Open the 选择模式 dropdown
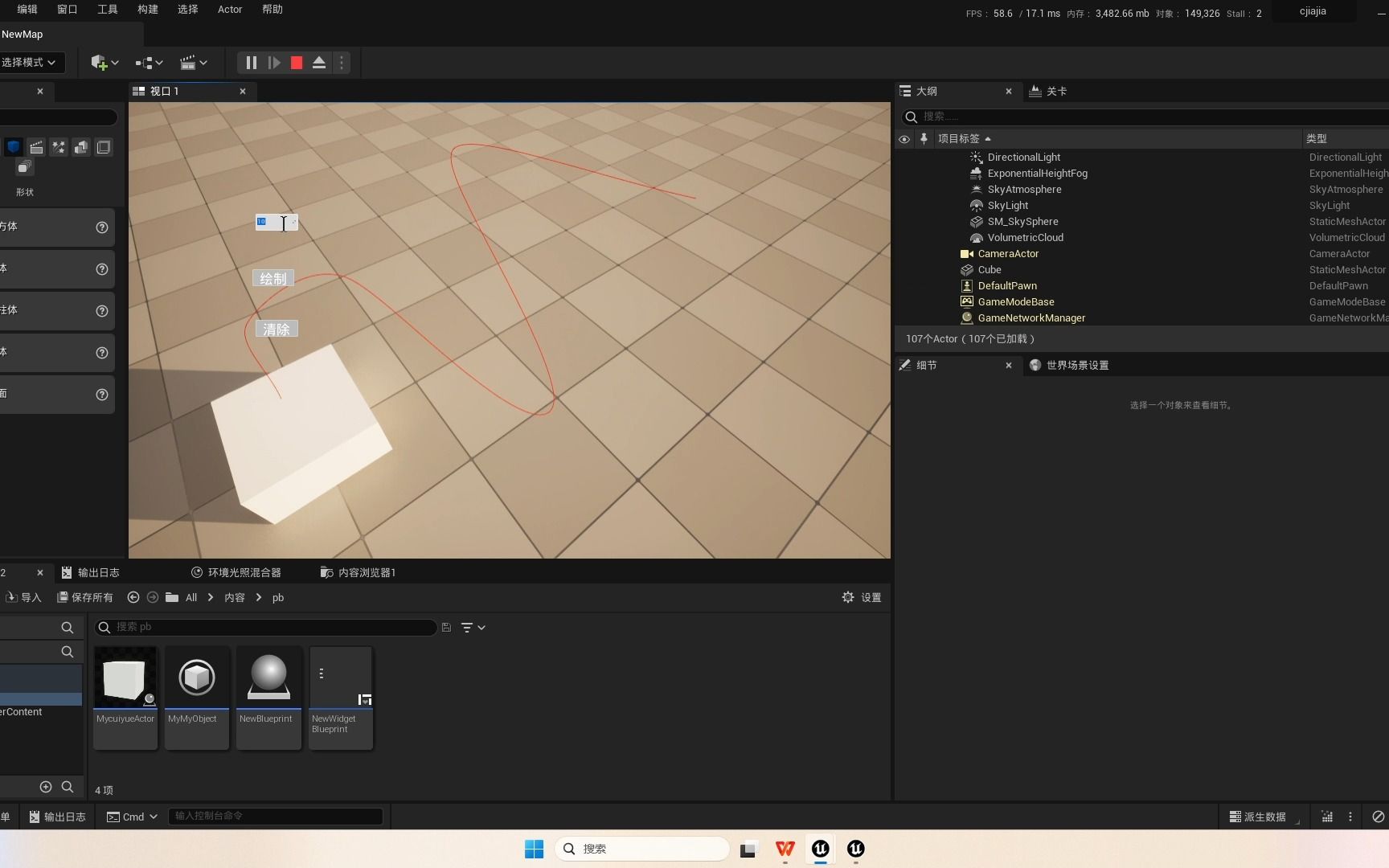 pyautogui.click(x=32, y=62)
